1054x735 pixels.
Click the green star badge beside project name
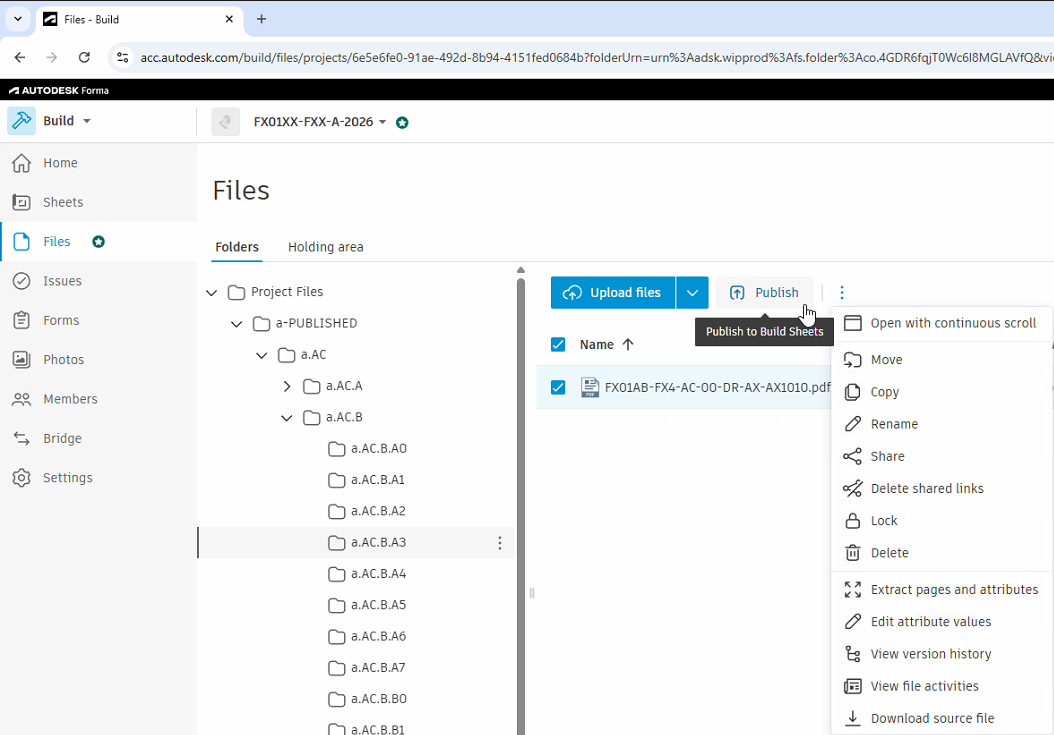402,122
